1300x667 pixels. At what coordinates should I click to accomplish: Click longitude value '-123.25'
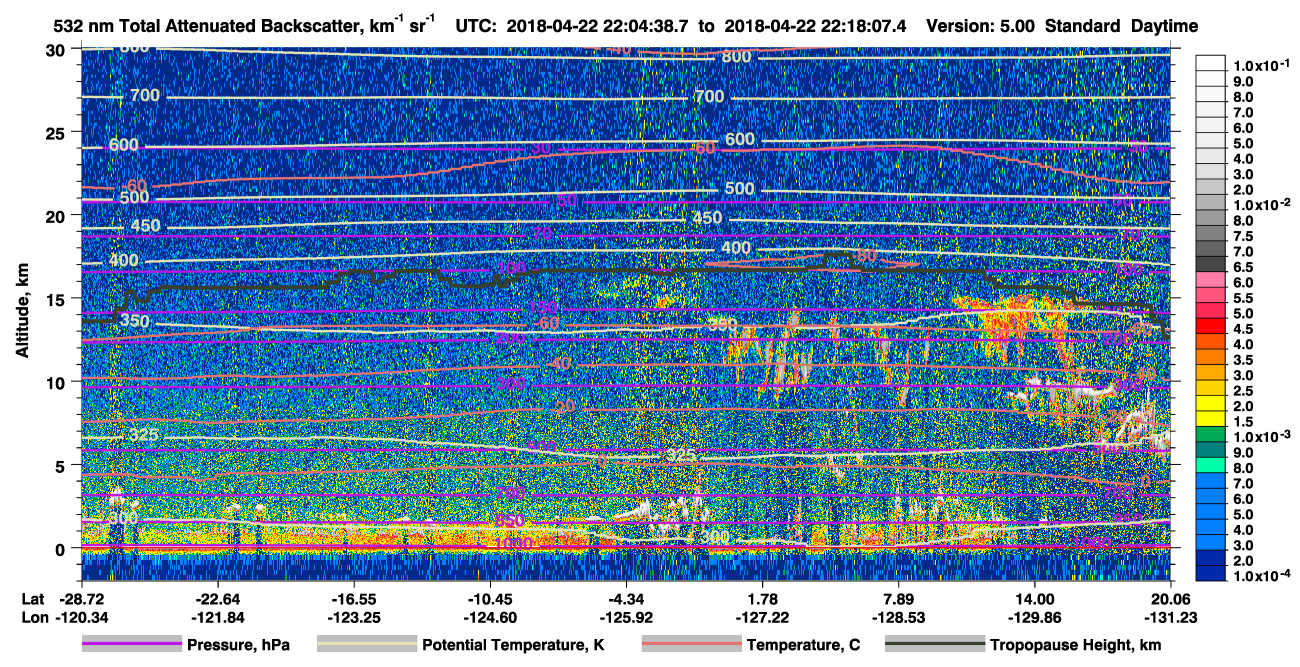(x=352, y=617)
